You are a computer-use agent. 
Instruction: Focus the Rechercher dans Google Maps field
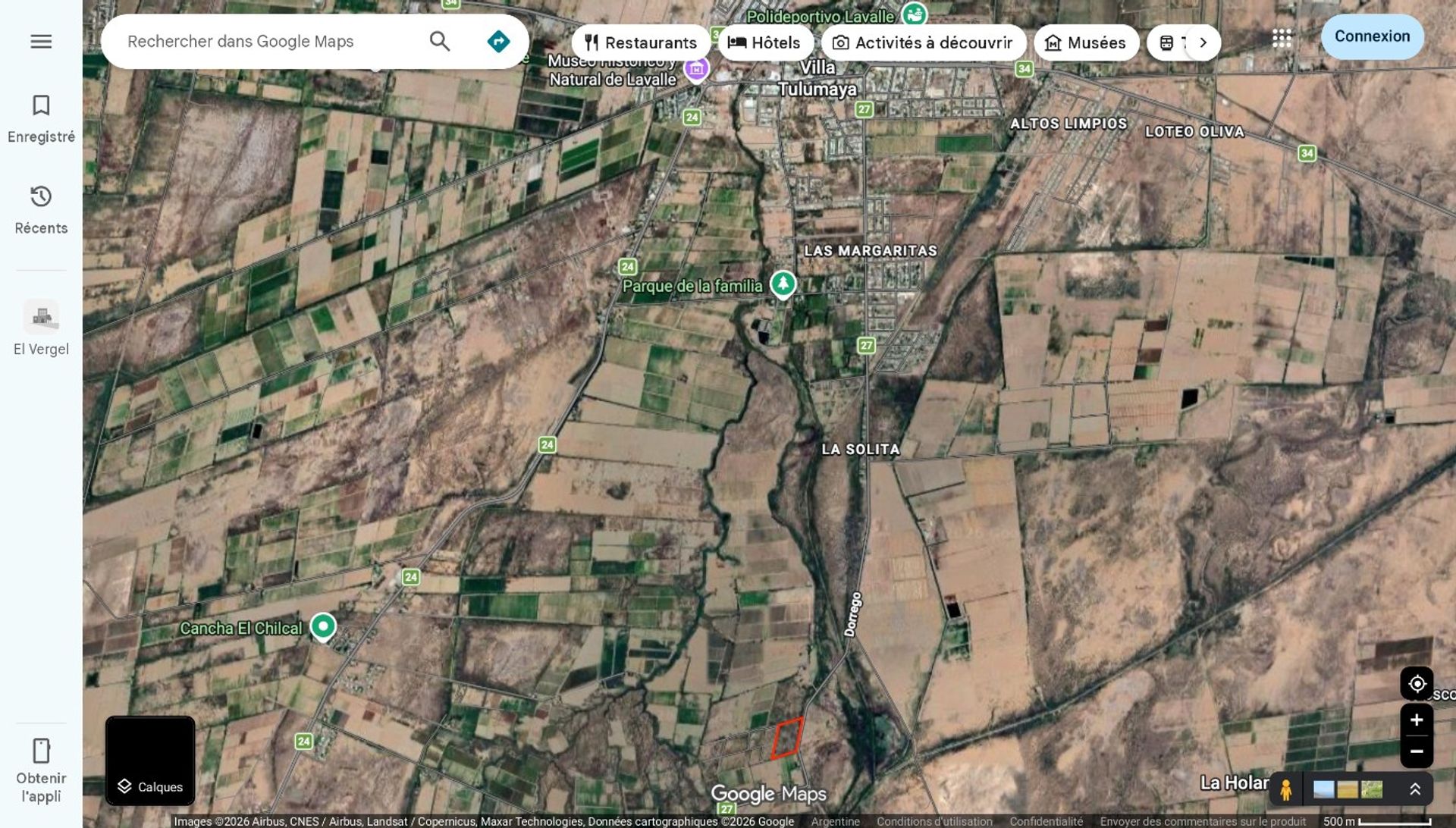(x=265, y=41)
